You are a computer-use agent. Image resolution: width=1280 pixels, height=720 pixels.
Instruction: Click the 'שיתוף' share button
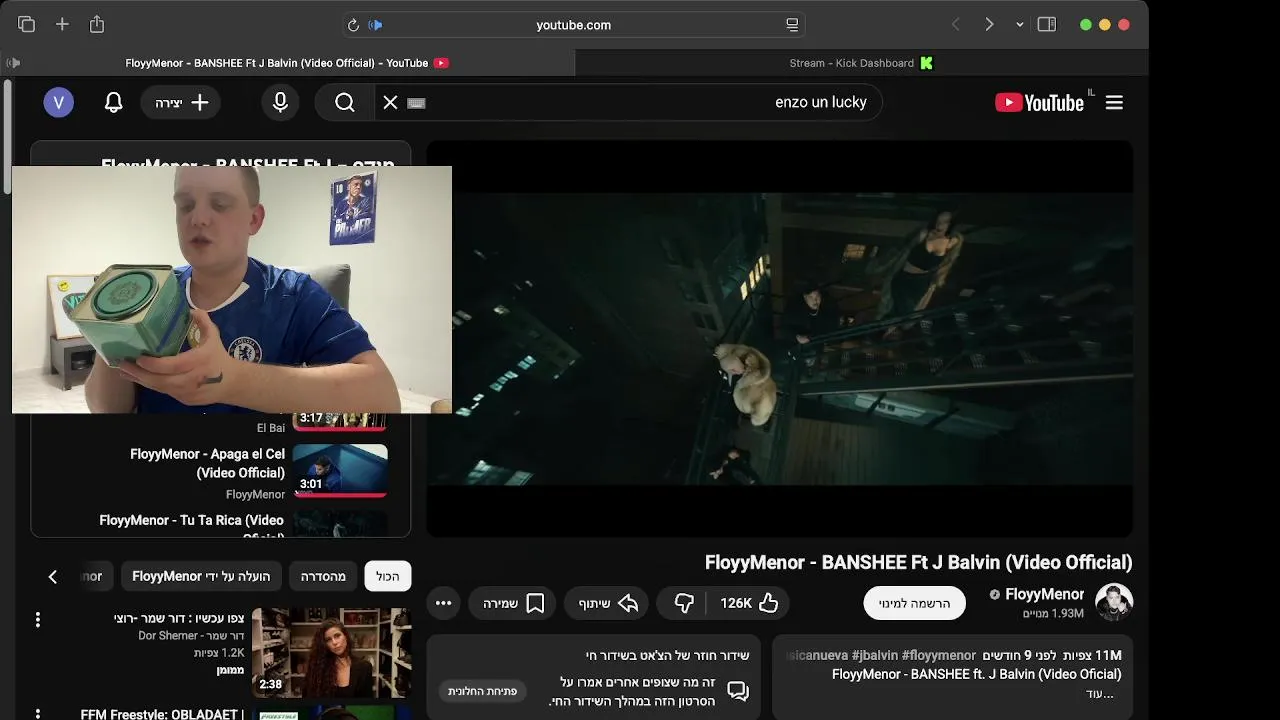pos(608,603)
